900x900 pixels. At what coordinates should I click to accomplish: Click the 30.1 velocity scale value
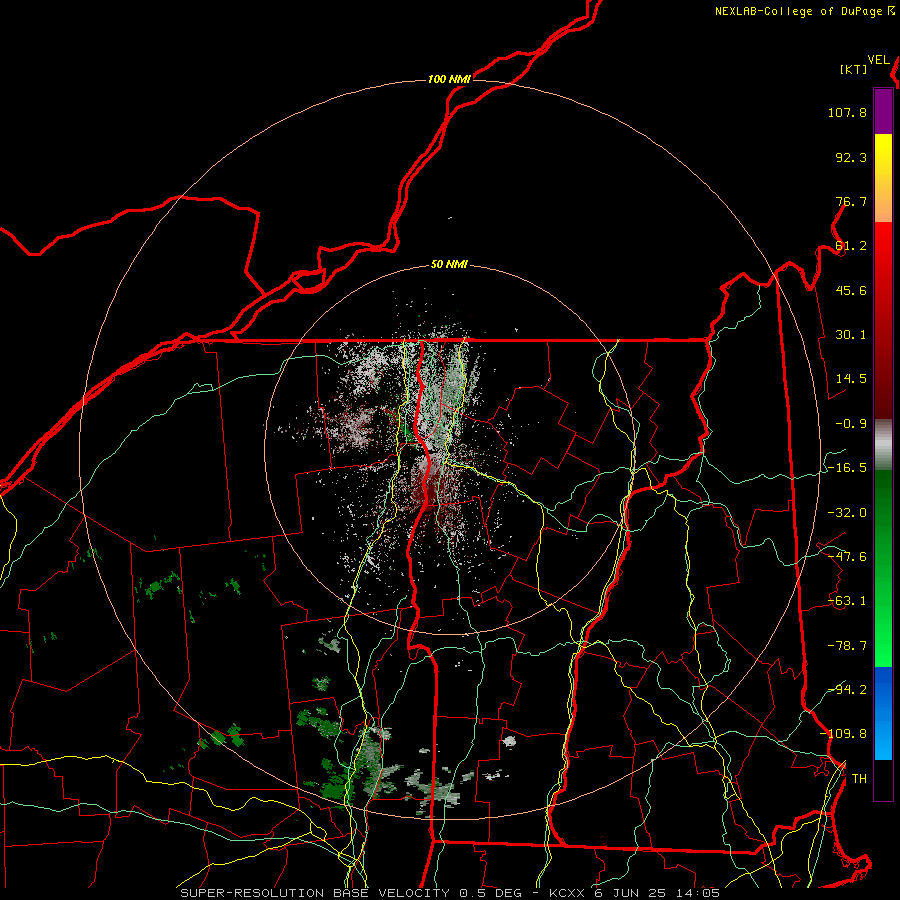tap(851, 335)
